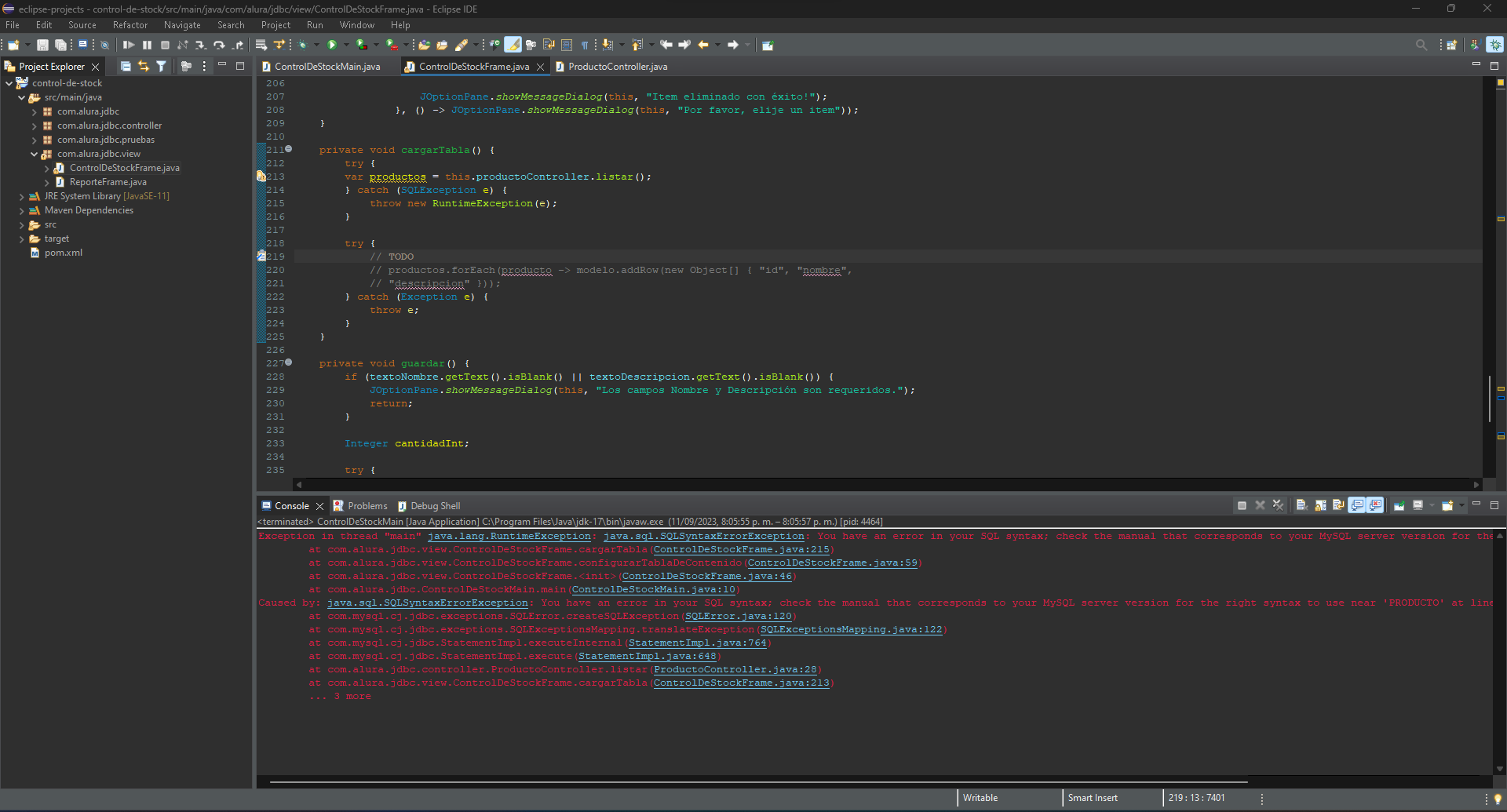1507x812 pixels.
Task: Toggle Console Scroll Lock
Action: 1320,505
